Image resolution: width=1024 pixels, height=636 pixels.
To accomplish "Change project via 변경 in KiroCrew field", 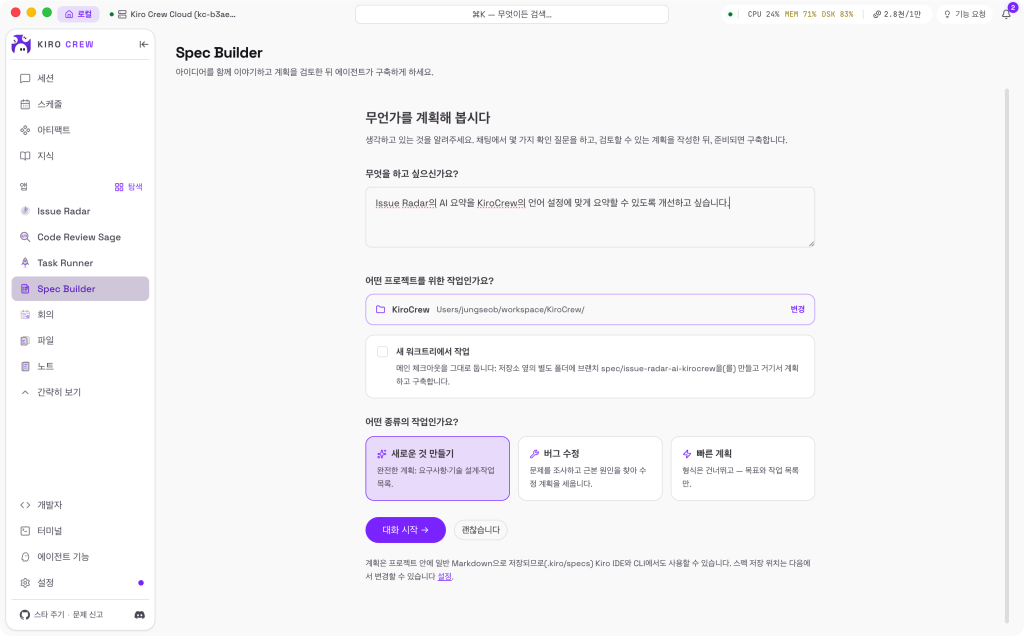I will pos(797,310).
